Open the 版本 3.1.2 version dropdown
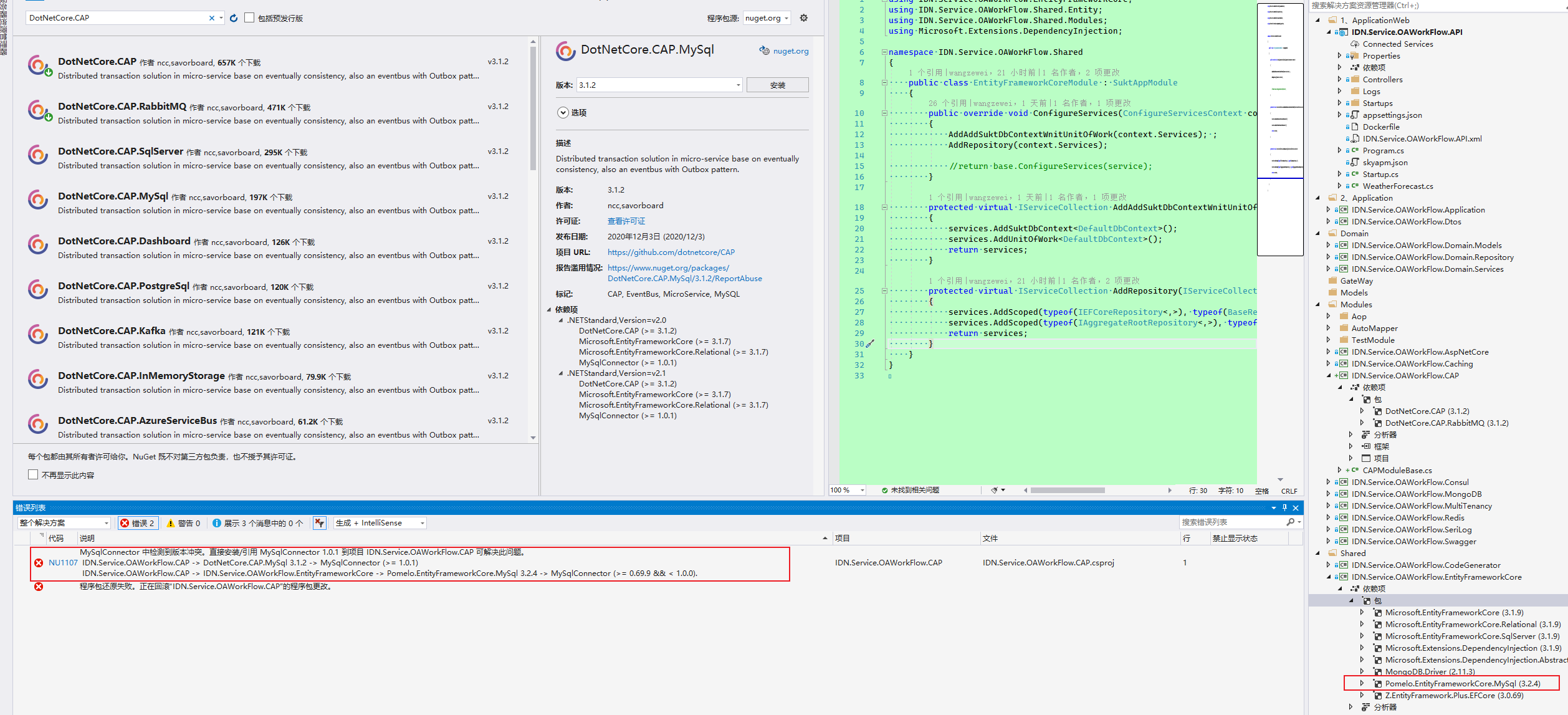 [737, 84]
